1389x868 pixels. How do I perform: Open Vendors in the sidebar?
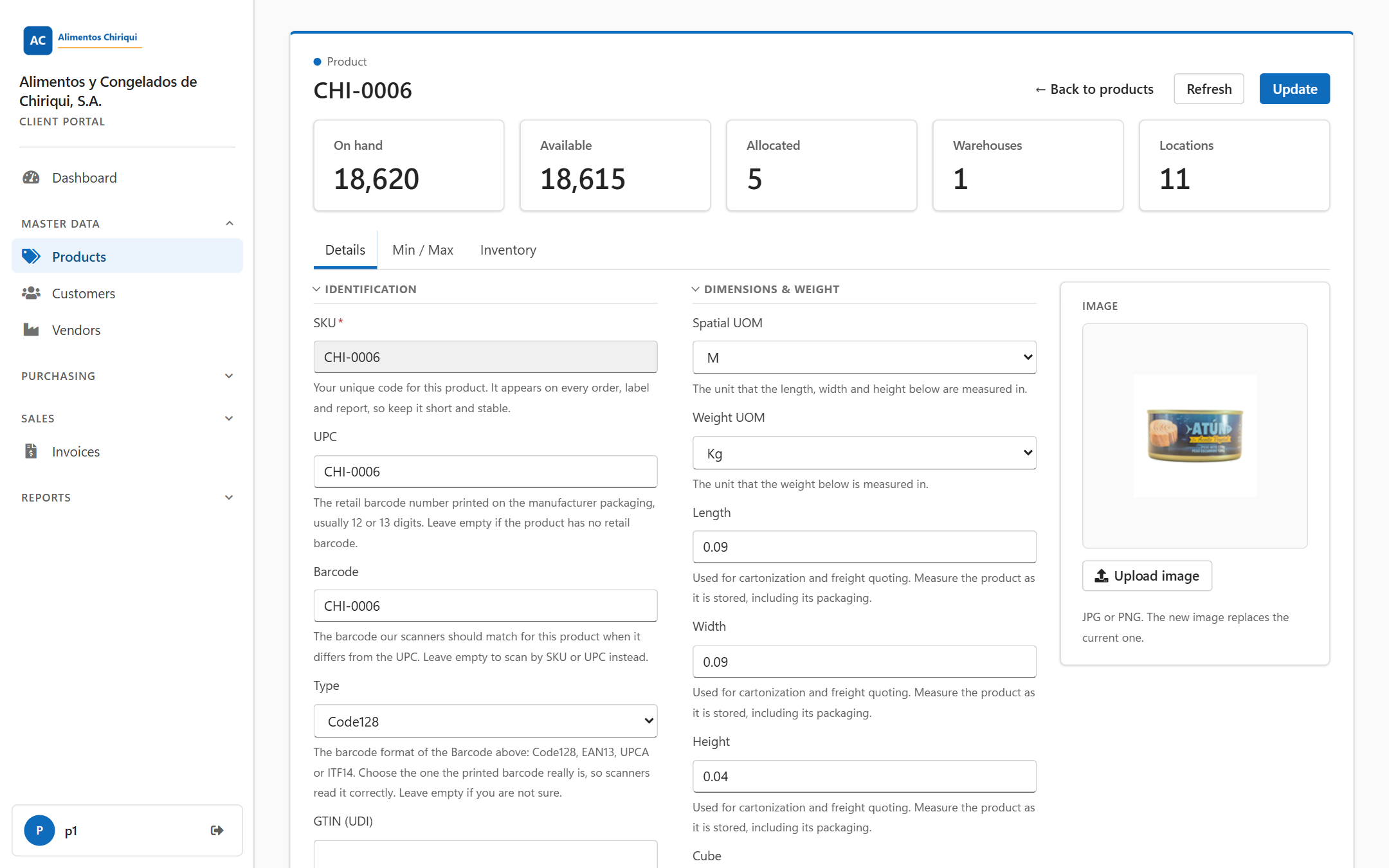[x=127, y=330]
